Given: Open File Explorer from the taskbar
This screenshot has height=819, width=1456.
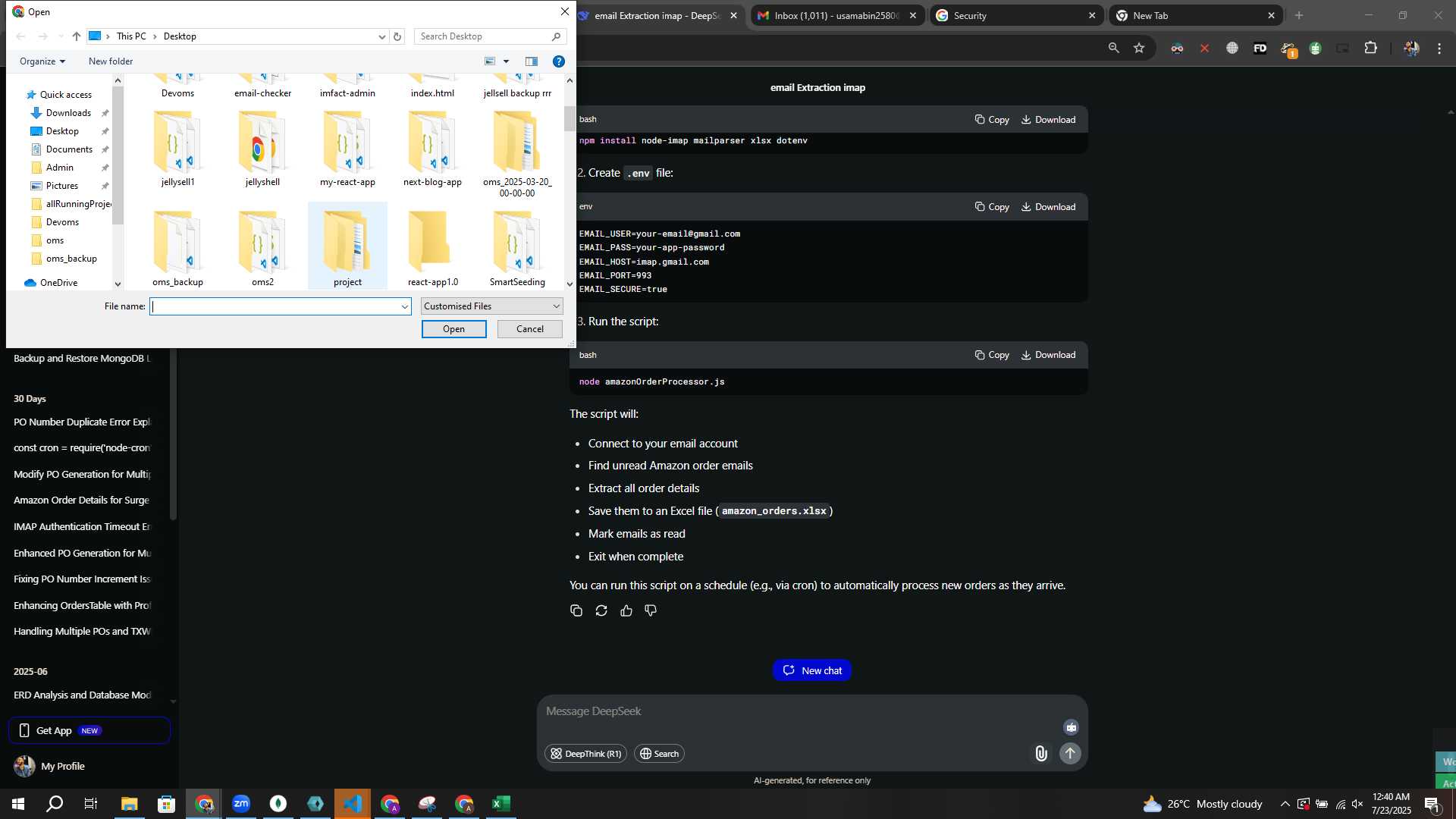Looking at the screenshot, I should tap(130, 804).
